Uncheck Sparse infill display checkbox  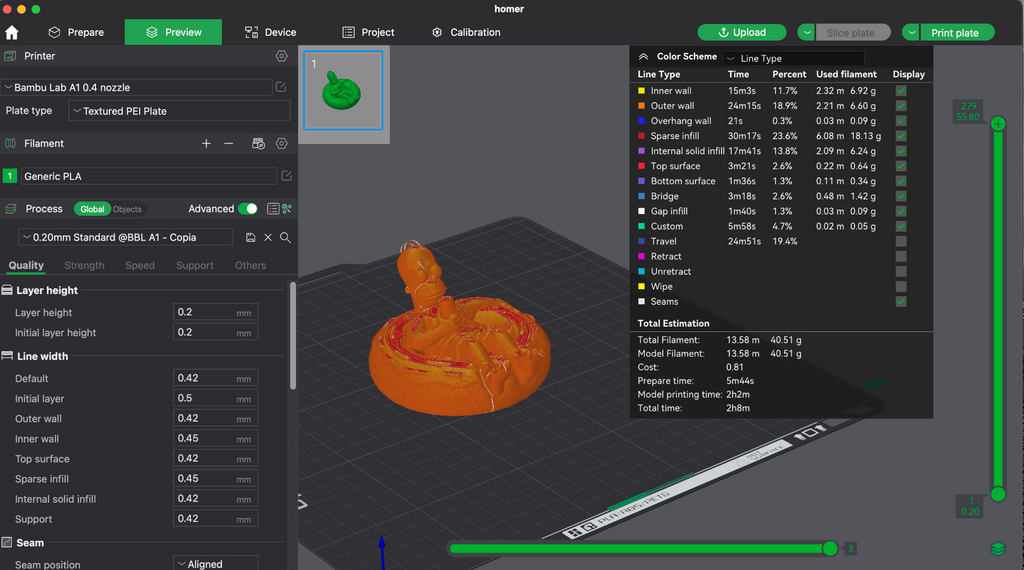coord(901,136)
